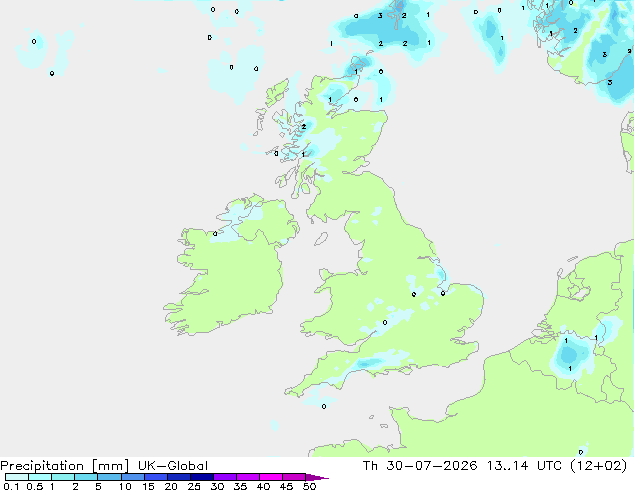Viewport: 634px width, 490px height.
Task: Click the lightest 0.1 mm legend swatch
Action: pos(17,477)
